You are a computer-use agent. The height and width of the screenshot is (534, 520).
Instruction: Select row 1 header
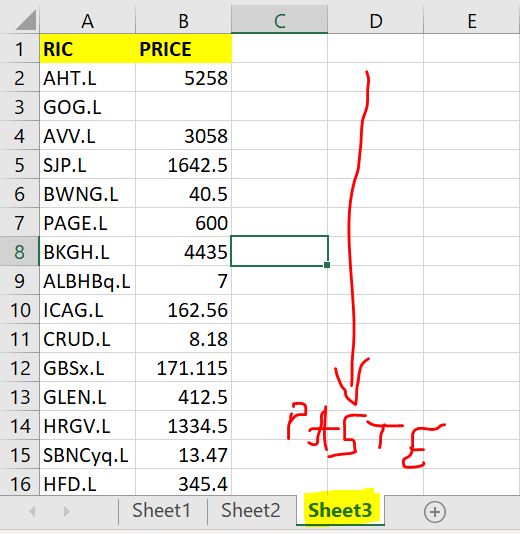pos(19,49)
